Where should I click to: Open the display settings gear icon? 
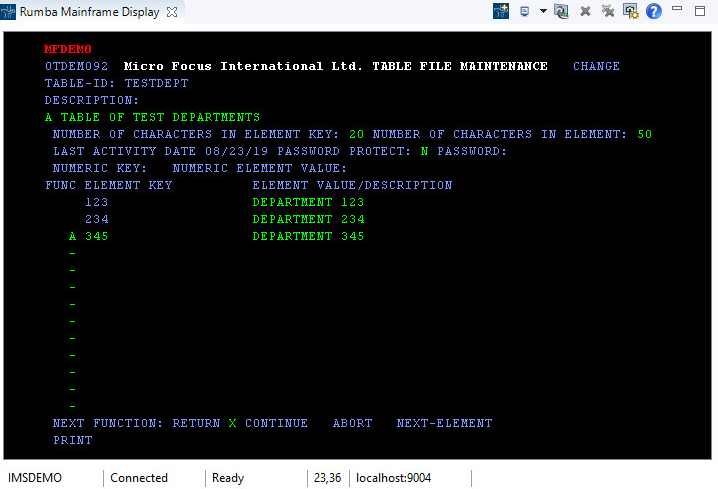pyautogui.click(x=631, y=11)
